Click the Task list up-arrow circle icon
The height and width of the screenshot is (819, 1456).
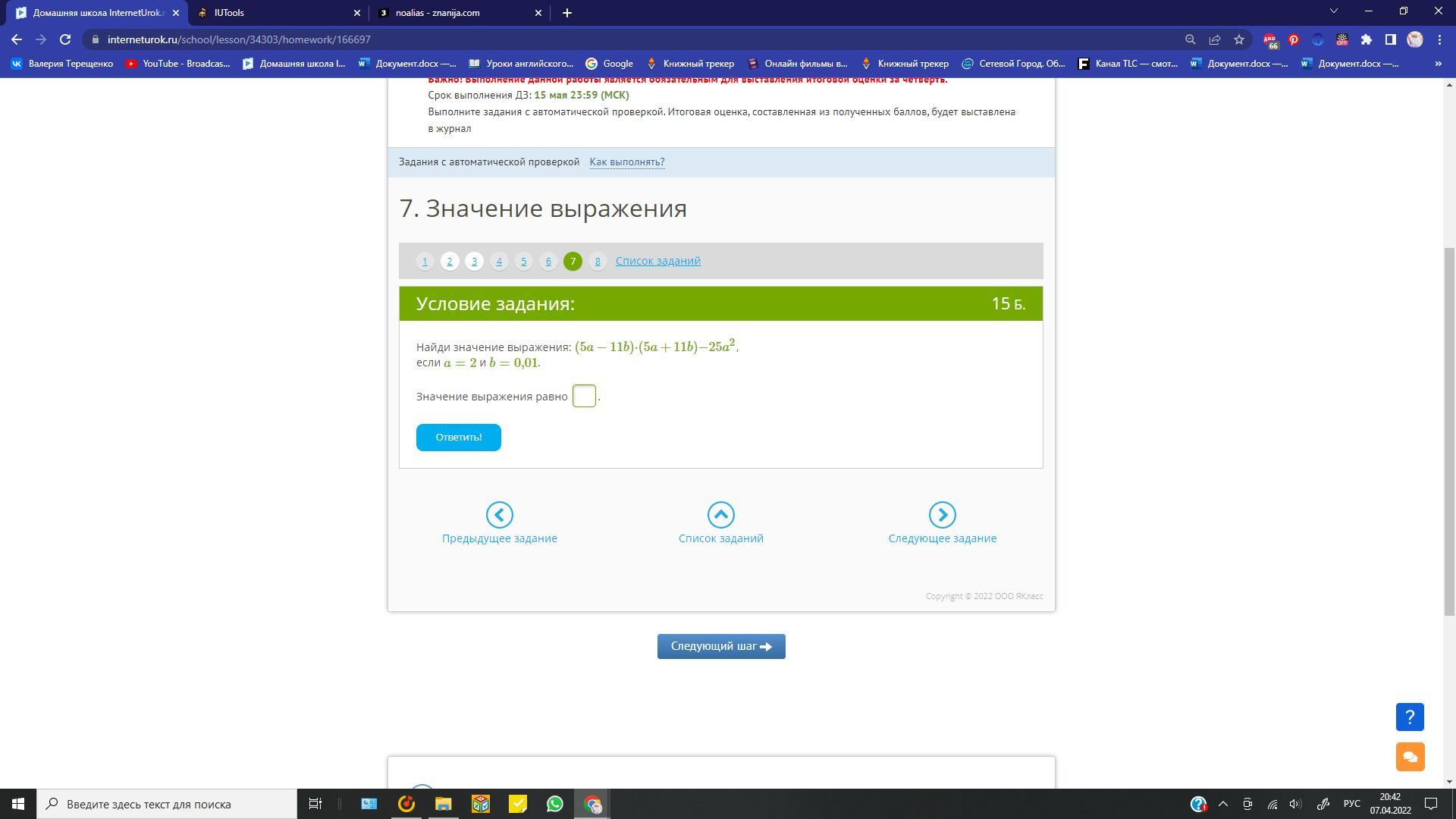click(720, 515)
